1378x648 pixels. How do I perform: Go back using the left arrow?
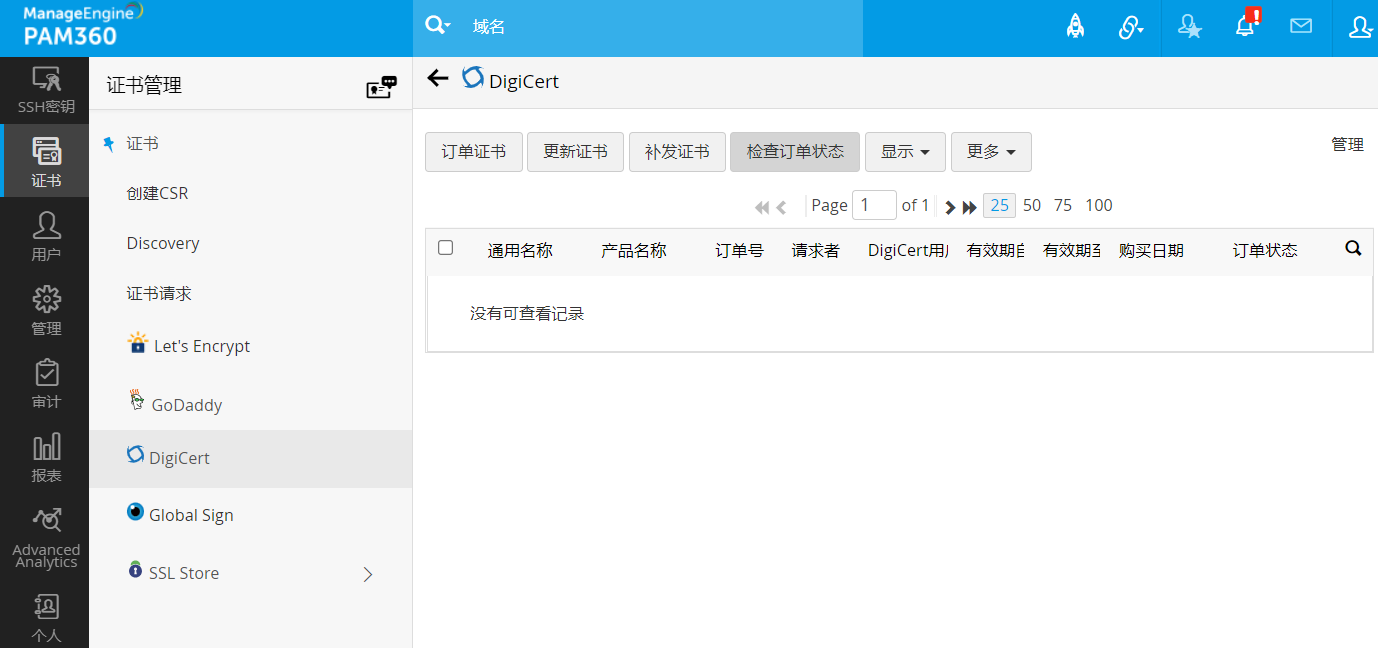click(x=438, y=78)
